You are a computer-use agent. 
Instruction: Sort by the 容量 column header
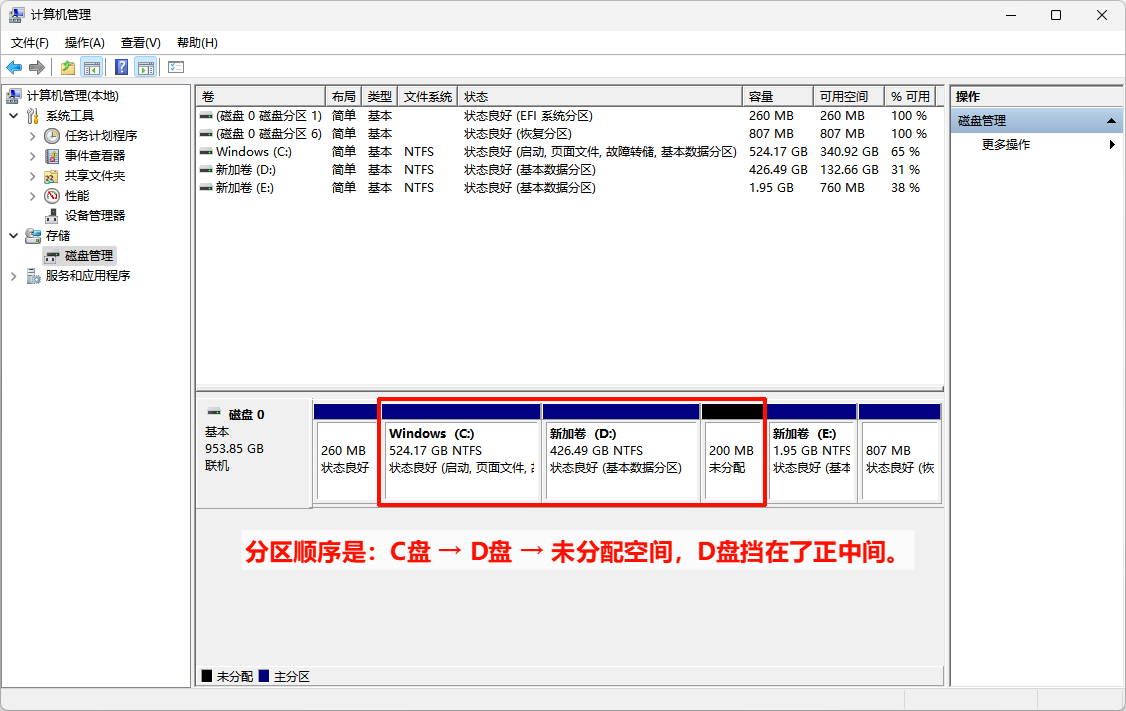(x=778, y=96)
